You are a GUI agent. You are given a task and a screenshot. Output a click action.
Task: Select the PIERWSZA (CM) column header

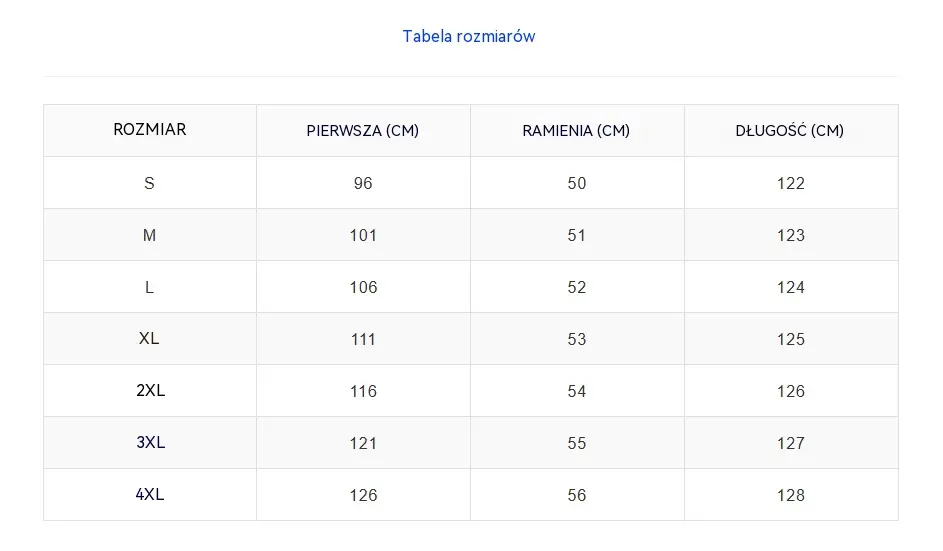coord(363,130)
